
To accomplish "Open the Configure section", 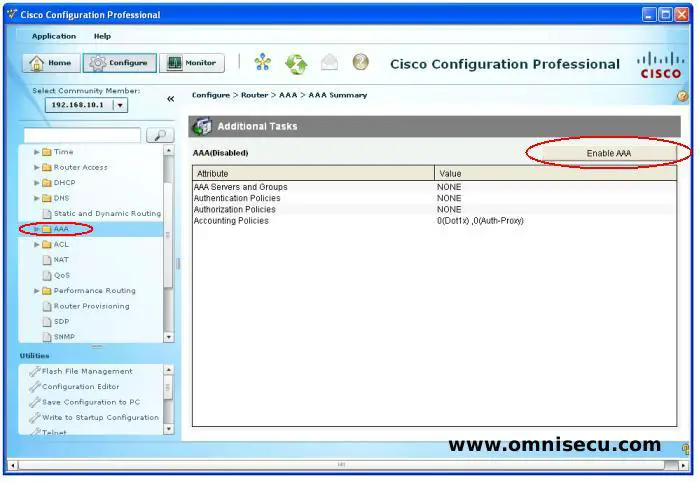I will point(120,63).
